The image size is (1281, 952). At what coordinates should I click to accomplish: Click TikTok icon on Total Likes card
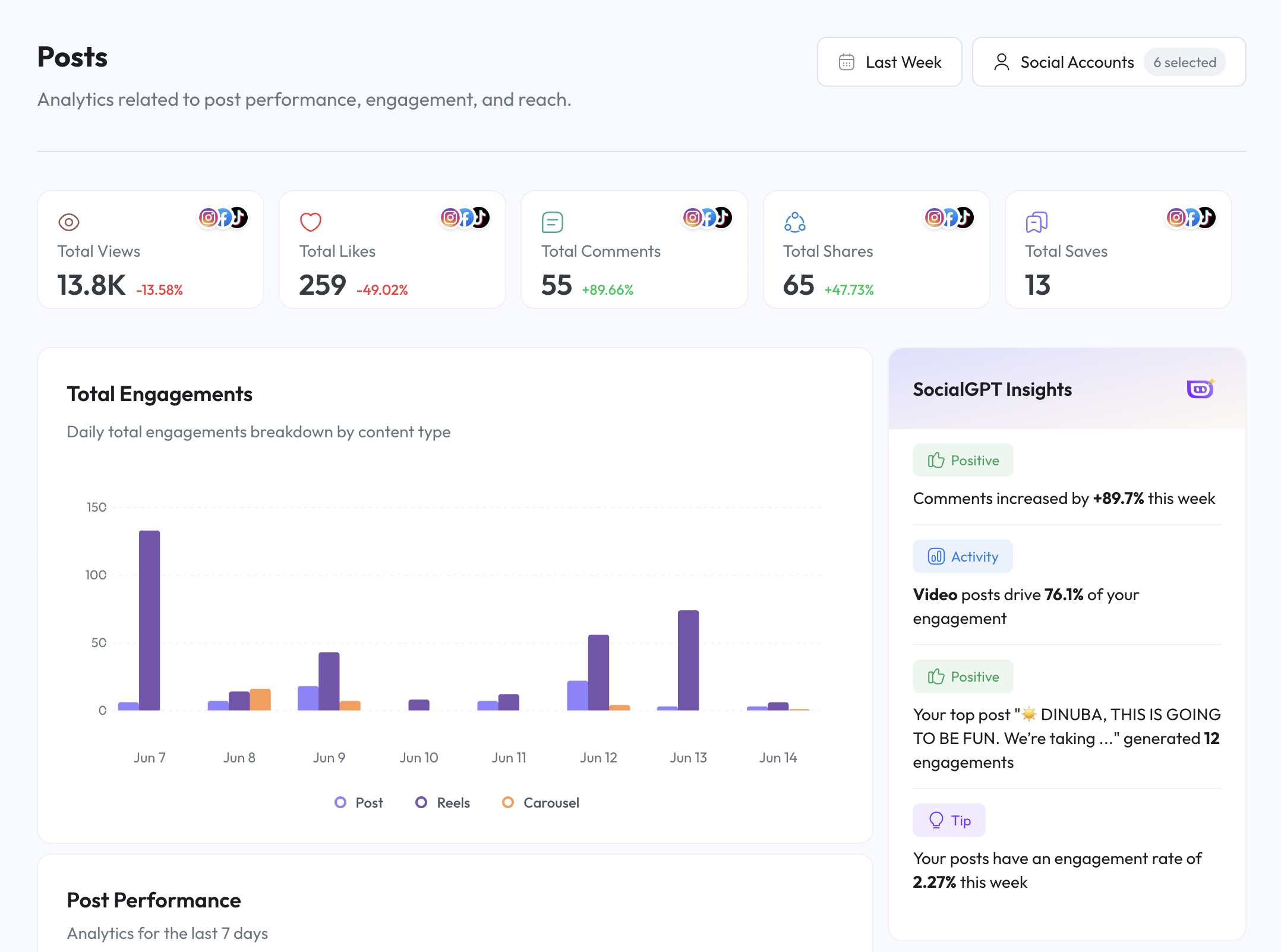(480, 217)
